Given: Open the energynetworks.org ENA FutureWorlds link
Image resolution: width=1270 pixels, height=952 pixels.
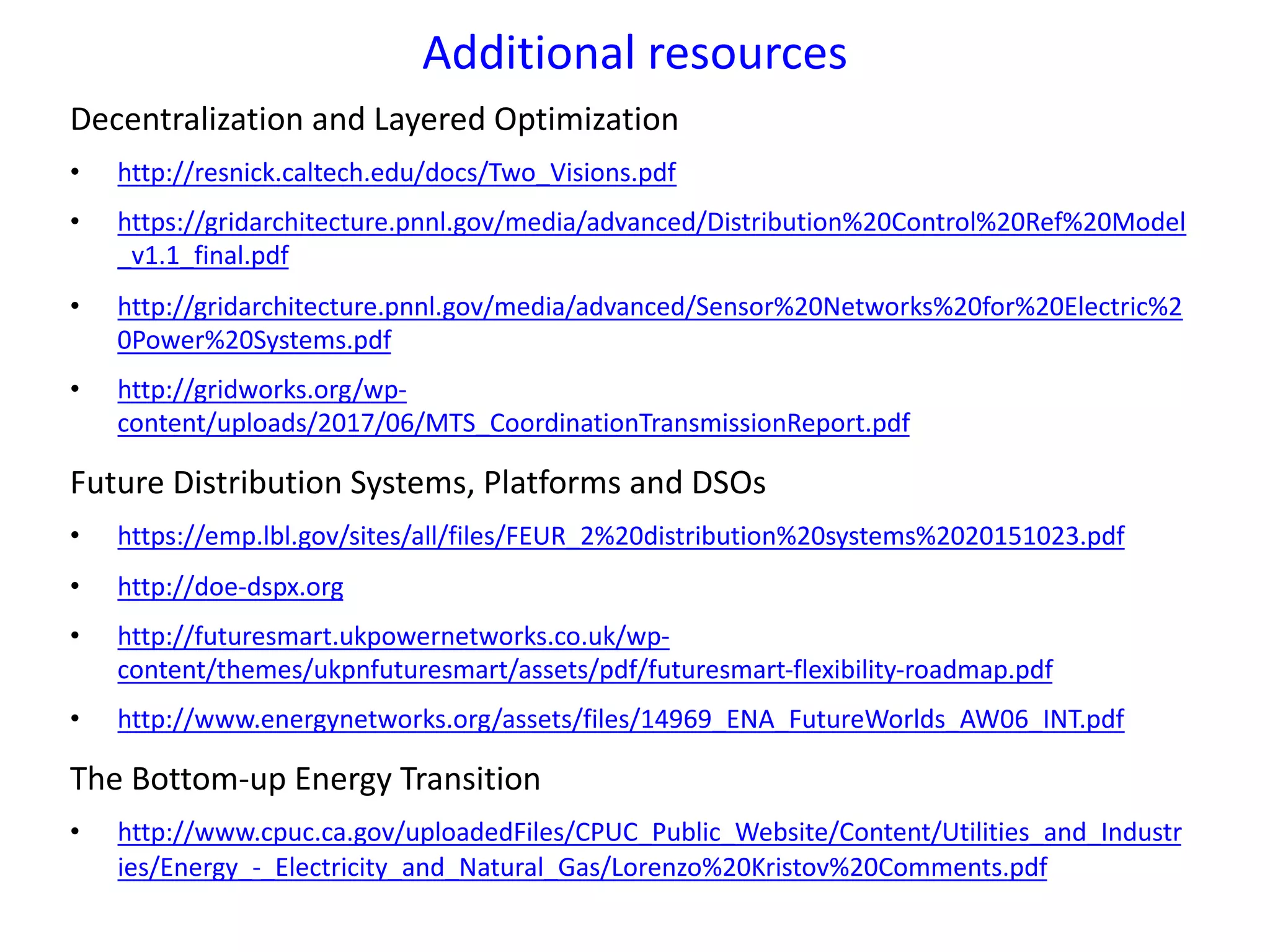Looking at the screenshot, I should pos(621,719).
